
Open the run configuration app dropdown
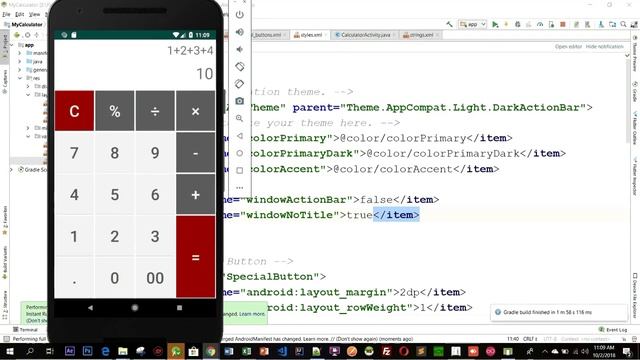pyautogui.click(x=473, y=24)
